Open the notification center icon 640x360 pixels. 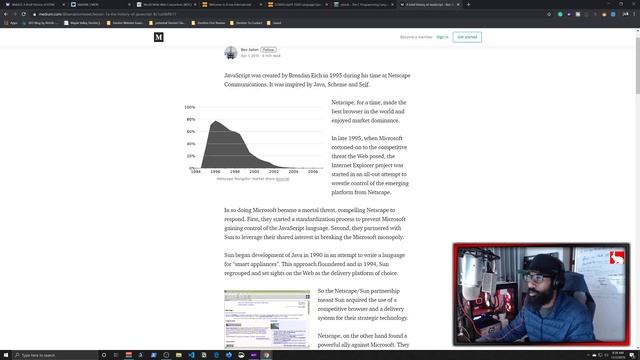click(x=632, y=355)
